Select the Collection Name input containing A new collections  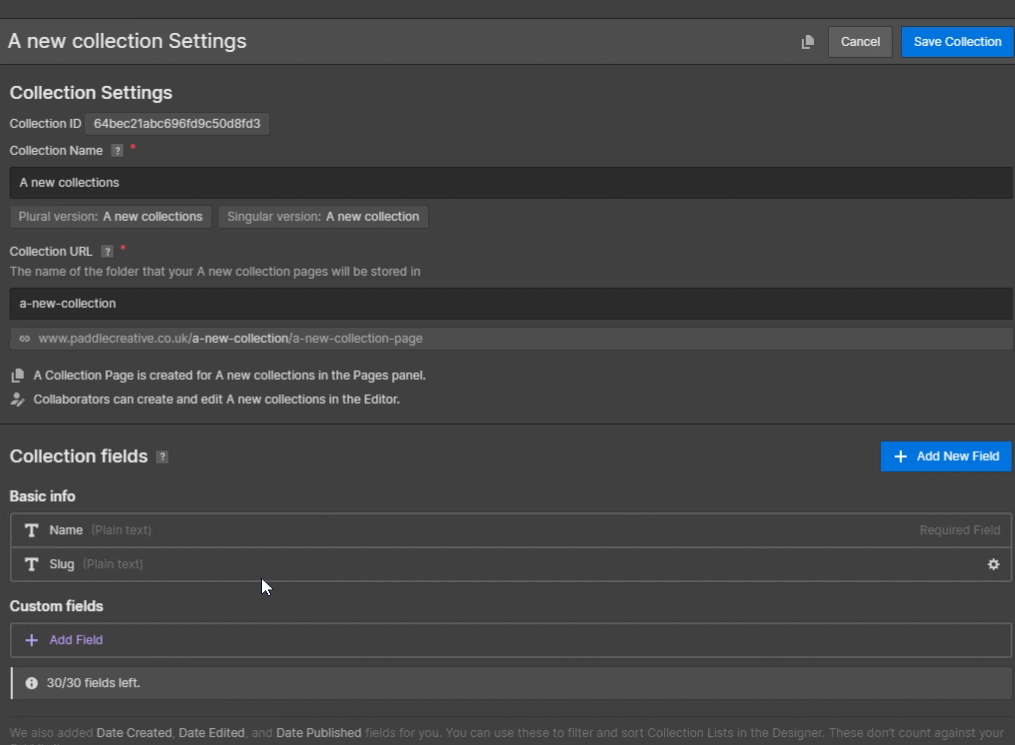[x=400, y=182]
